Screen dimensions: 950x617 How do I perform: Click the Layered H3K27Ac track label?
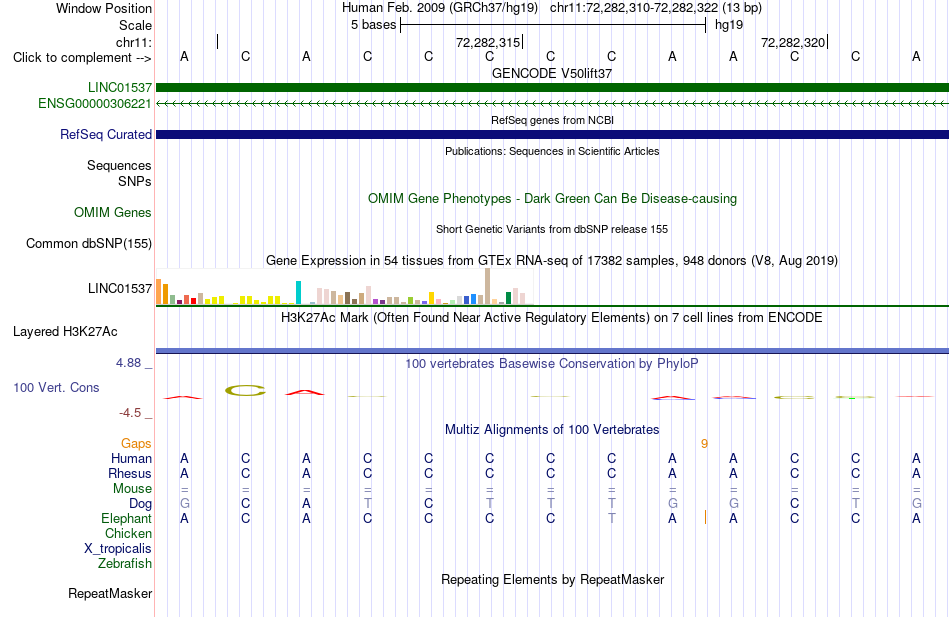(x=65, y=332)
